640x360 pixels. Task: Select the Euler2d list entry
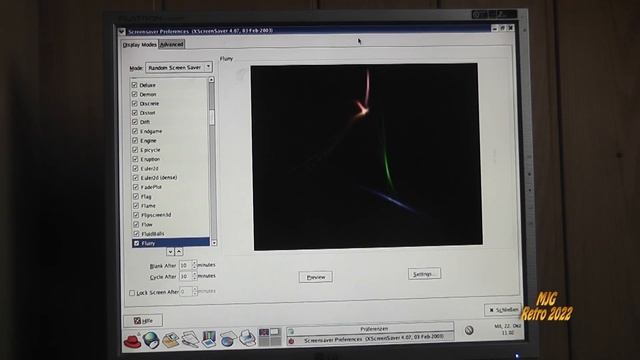tap(149, 168)
